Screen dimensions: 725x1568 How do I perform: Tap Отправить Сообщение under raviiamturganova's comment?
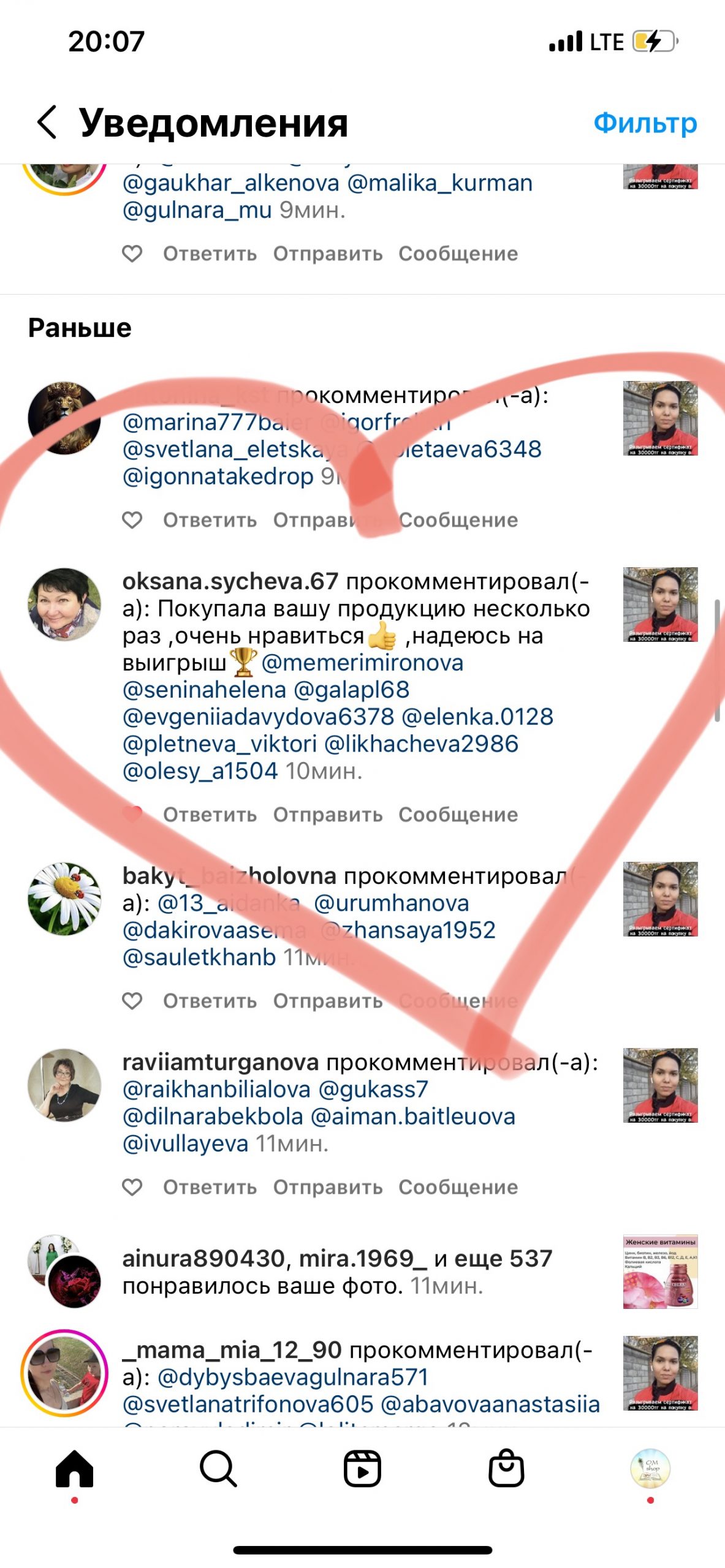[x=396, y=1187]
